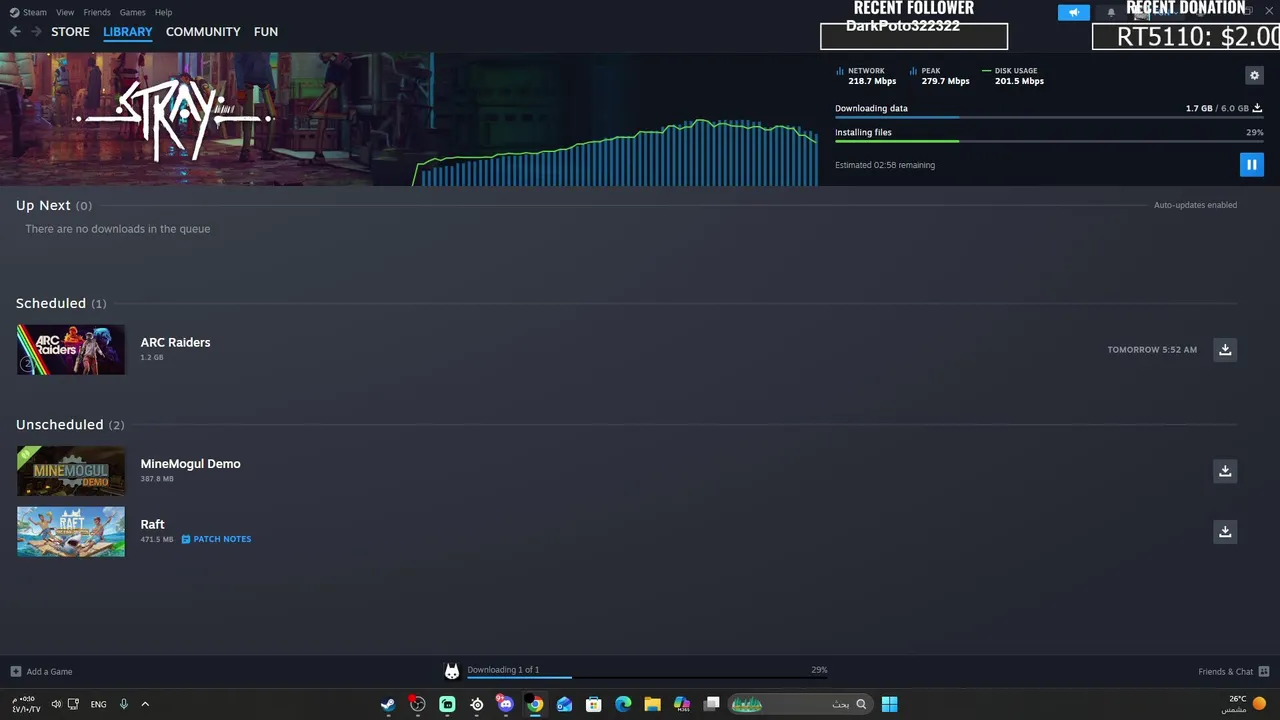
Task: Click the Raft title text
Action: click(x=152, y=524)
